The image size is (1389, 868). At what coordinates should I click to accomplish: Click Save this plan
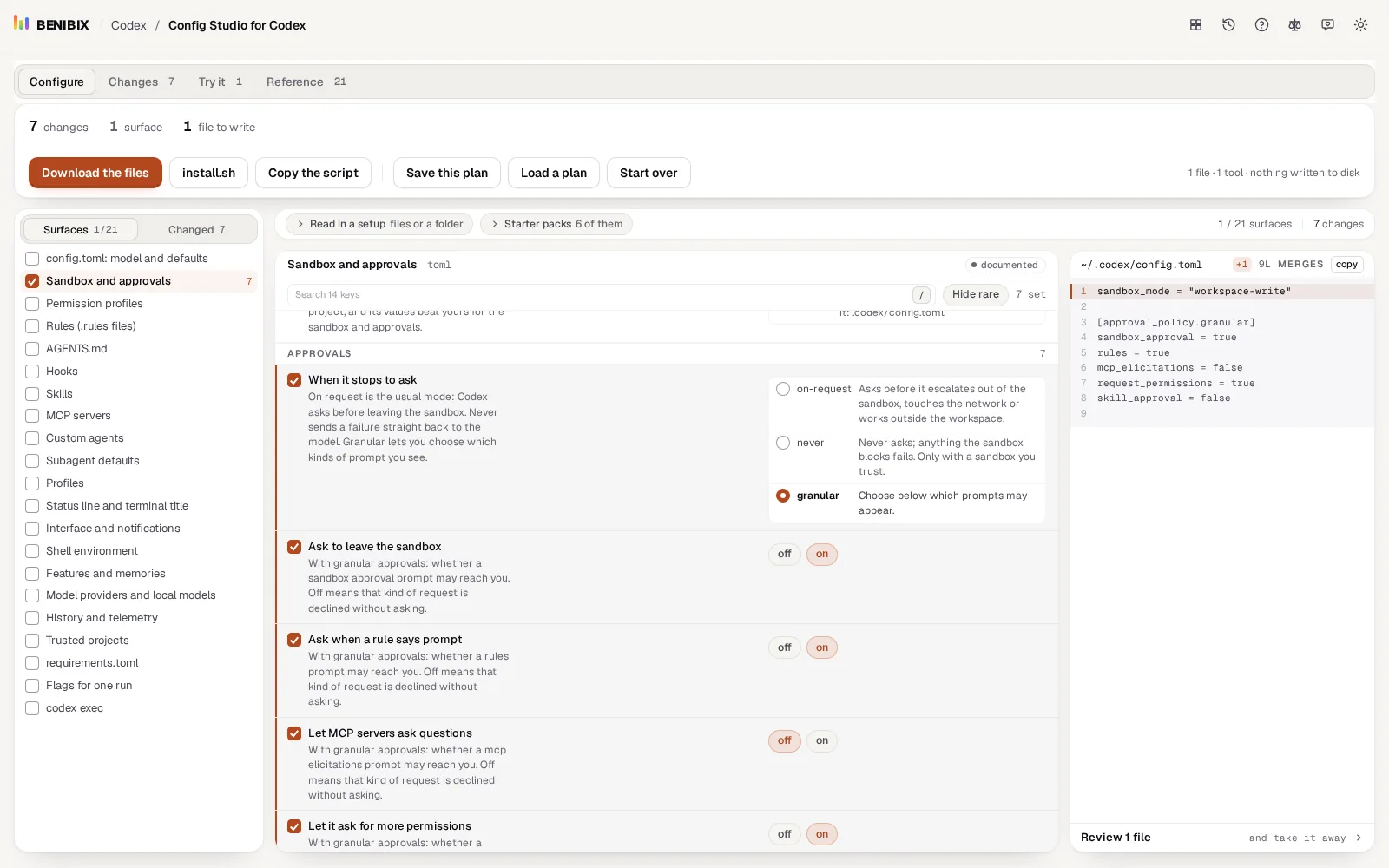[447, 173]
